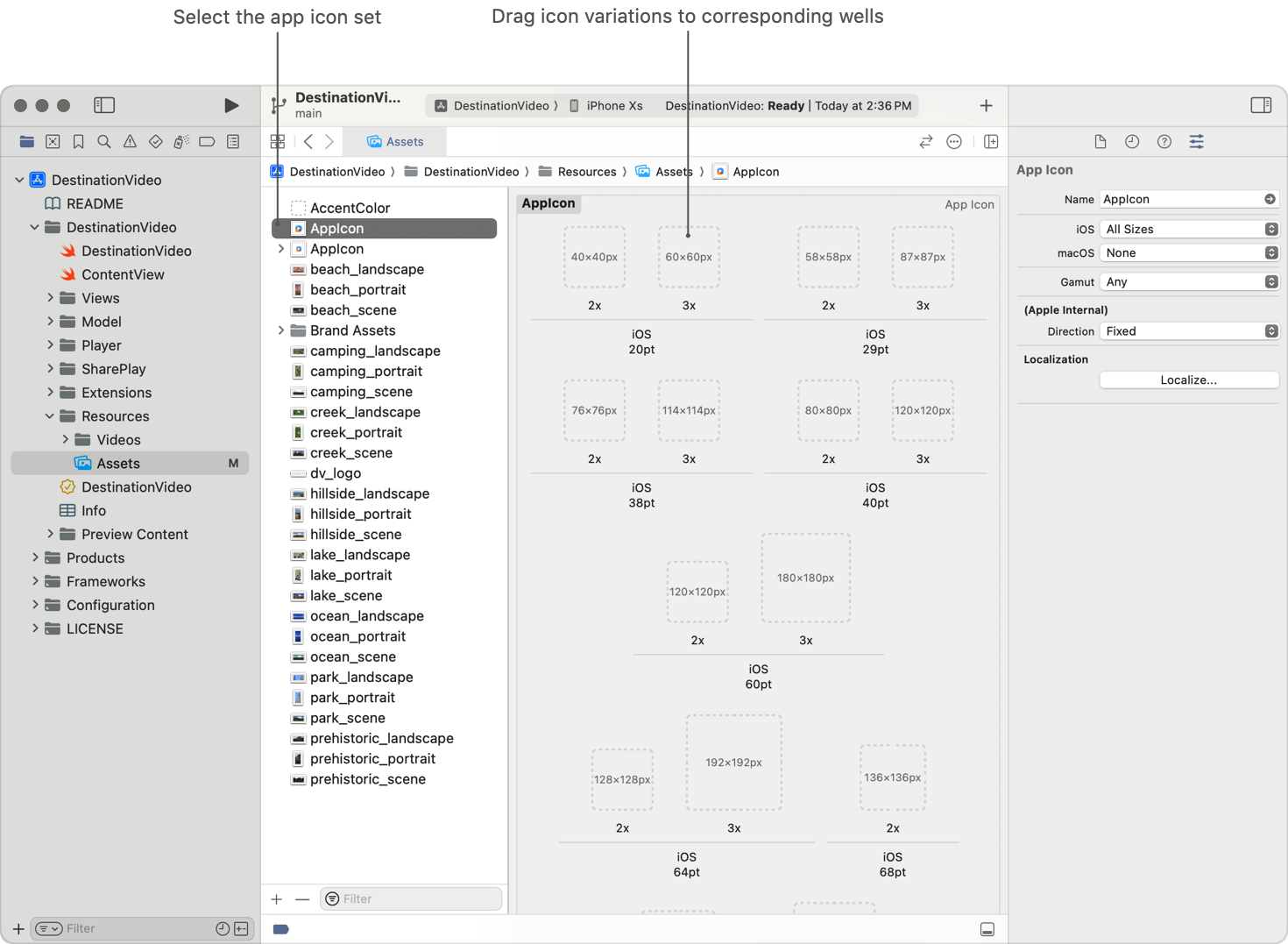
Task: Toggle the inspectors panel on right
Action: pyautogui.click(x=1261, y=105)
